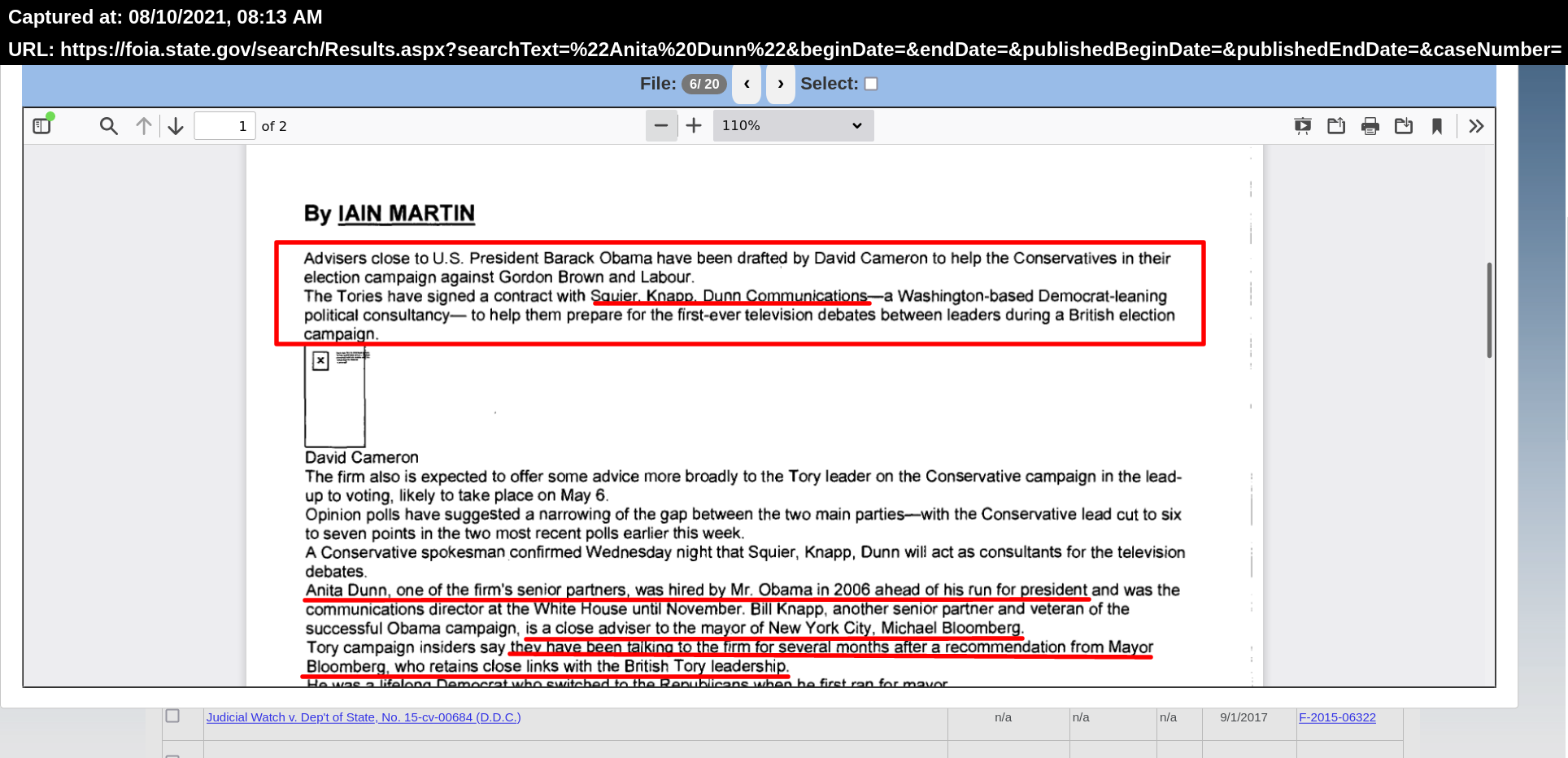The height and width of the screenshot is (758, 1568).
Task: Print the document using the printer icon
Action: point(1370,126)
